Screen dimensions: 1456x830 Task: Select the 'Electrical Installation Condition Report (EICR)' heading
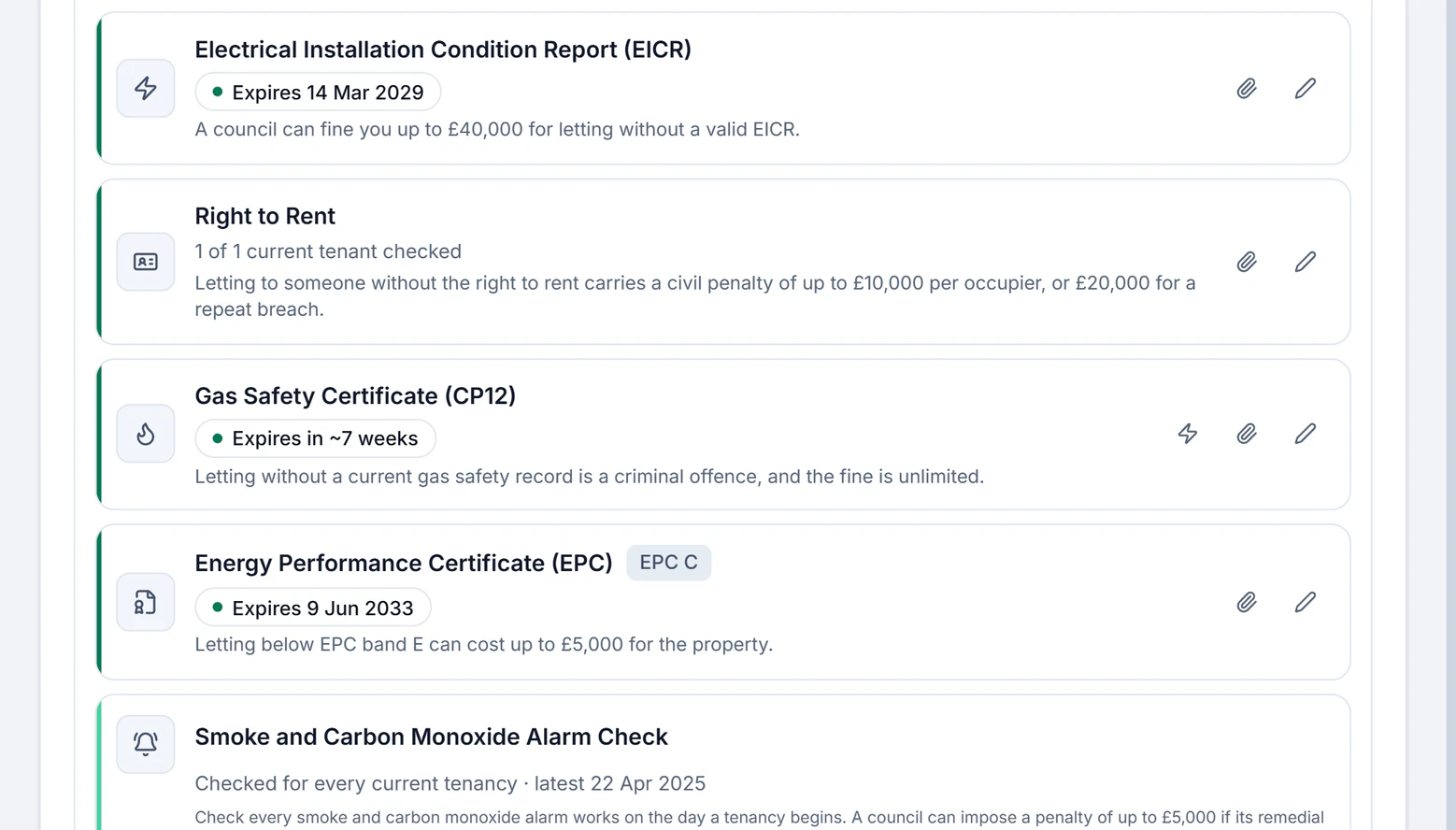click(x=443, y=50)
